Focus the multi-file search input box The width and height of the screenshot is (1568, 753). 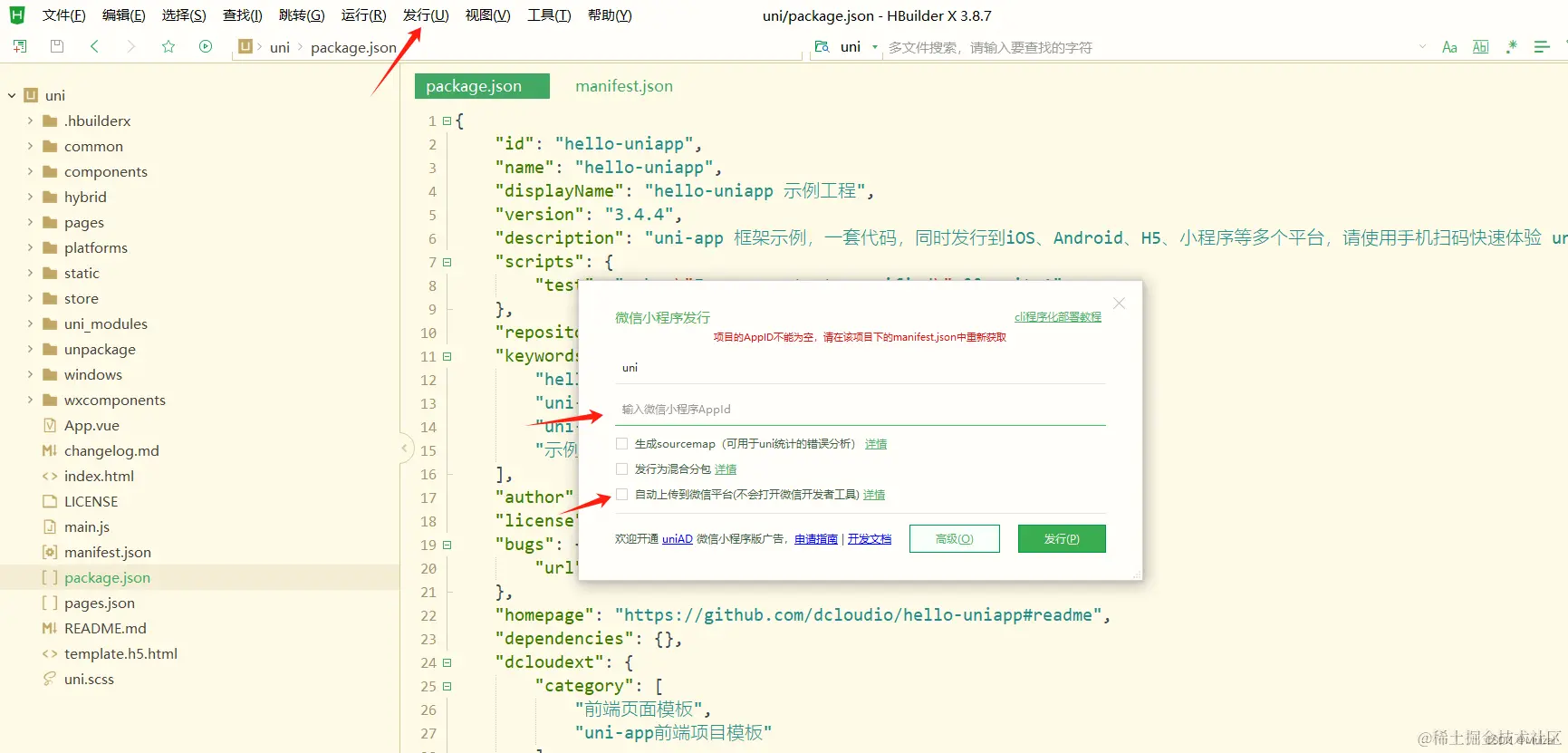point(1149,47)
